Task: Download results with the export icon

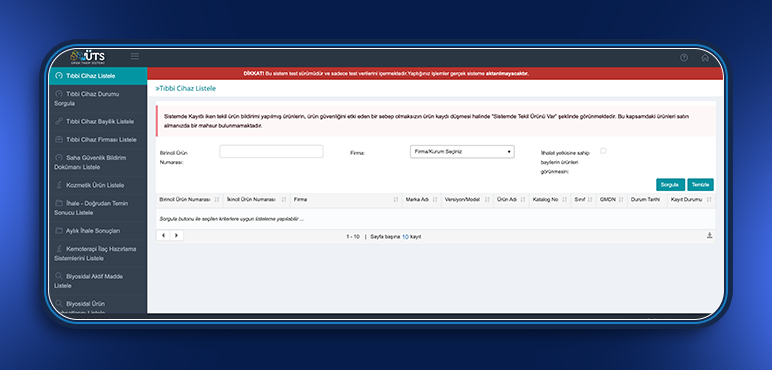Action: coord(709,235)
